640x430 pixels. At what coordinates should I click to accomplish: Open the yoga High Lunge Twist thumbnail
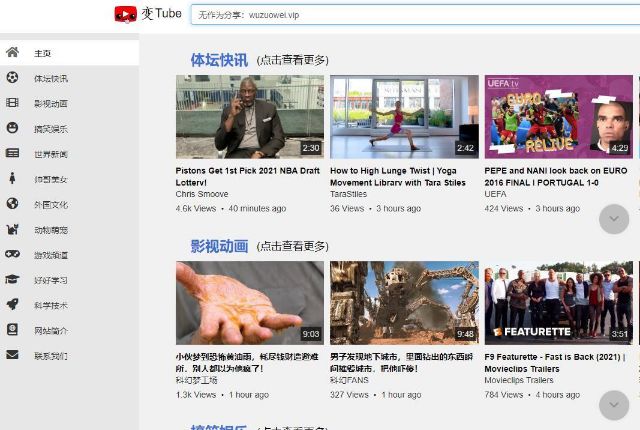point(404,117)
